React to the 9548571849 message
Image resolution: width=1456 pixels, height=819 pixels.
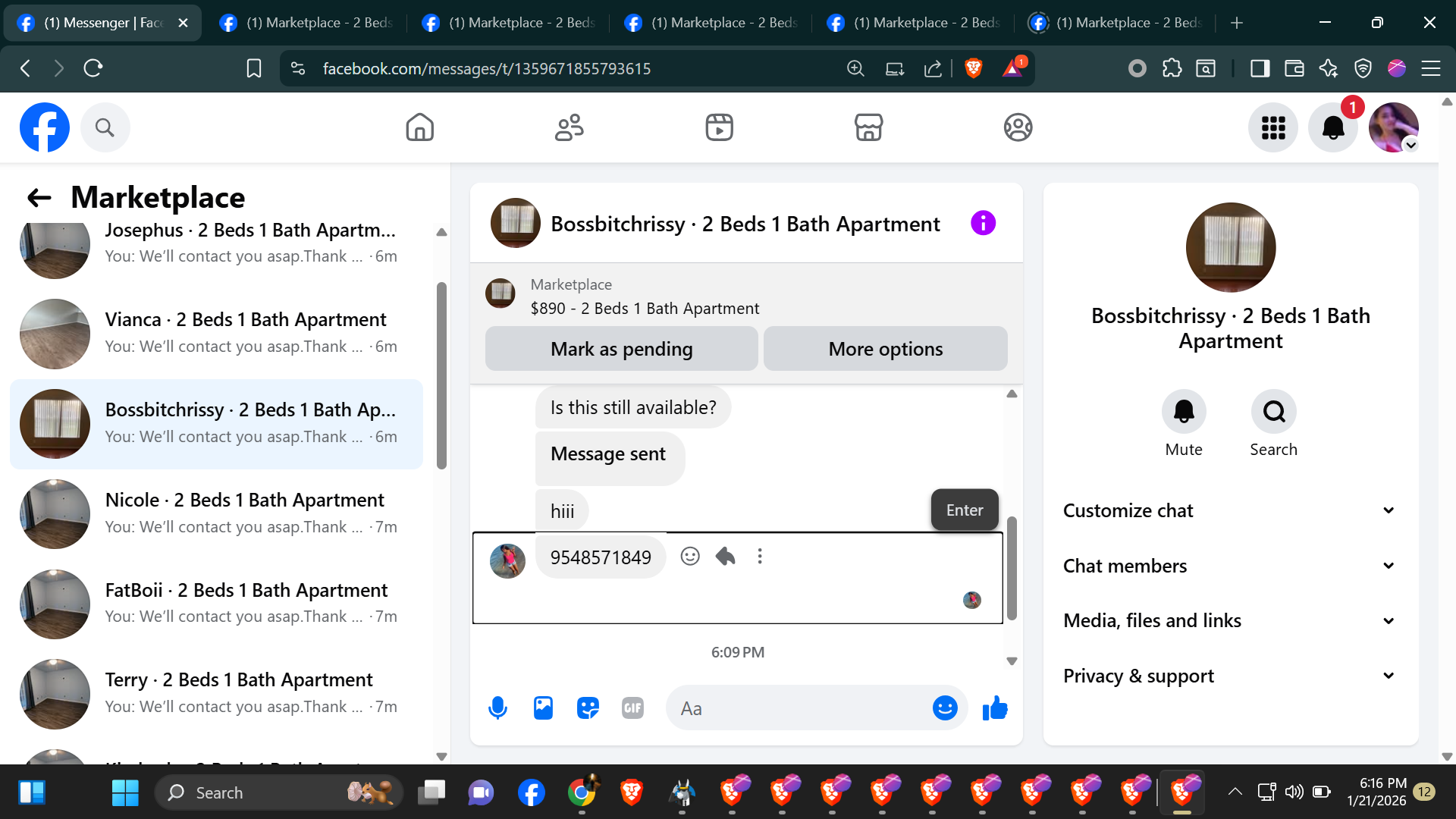[689, 557]
